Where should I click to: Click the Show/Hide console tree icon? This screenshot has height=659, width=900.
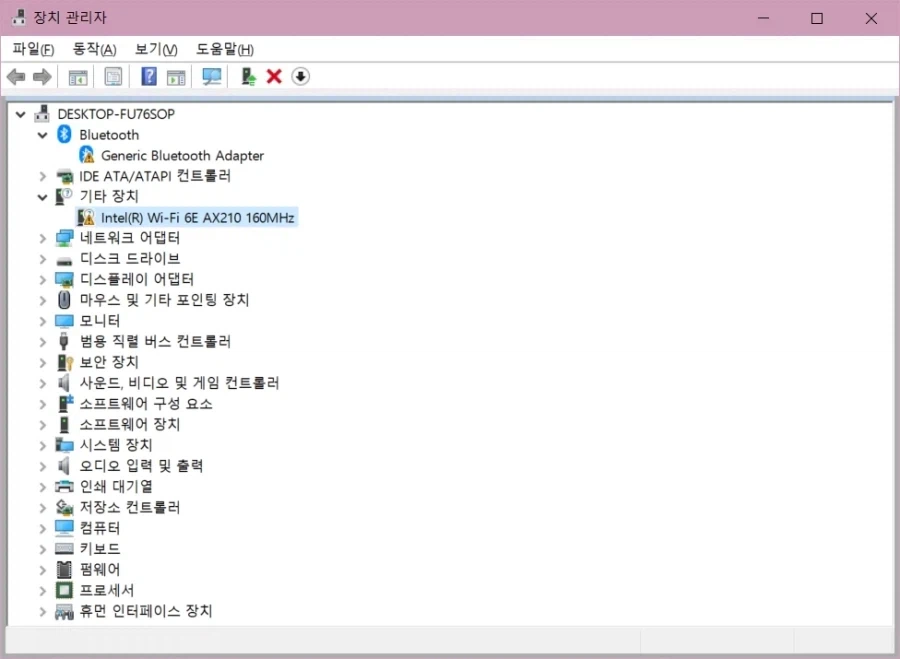pyautogui.click(x=78, y=76)
